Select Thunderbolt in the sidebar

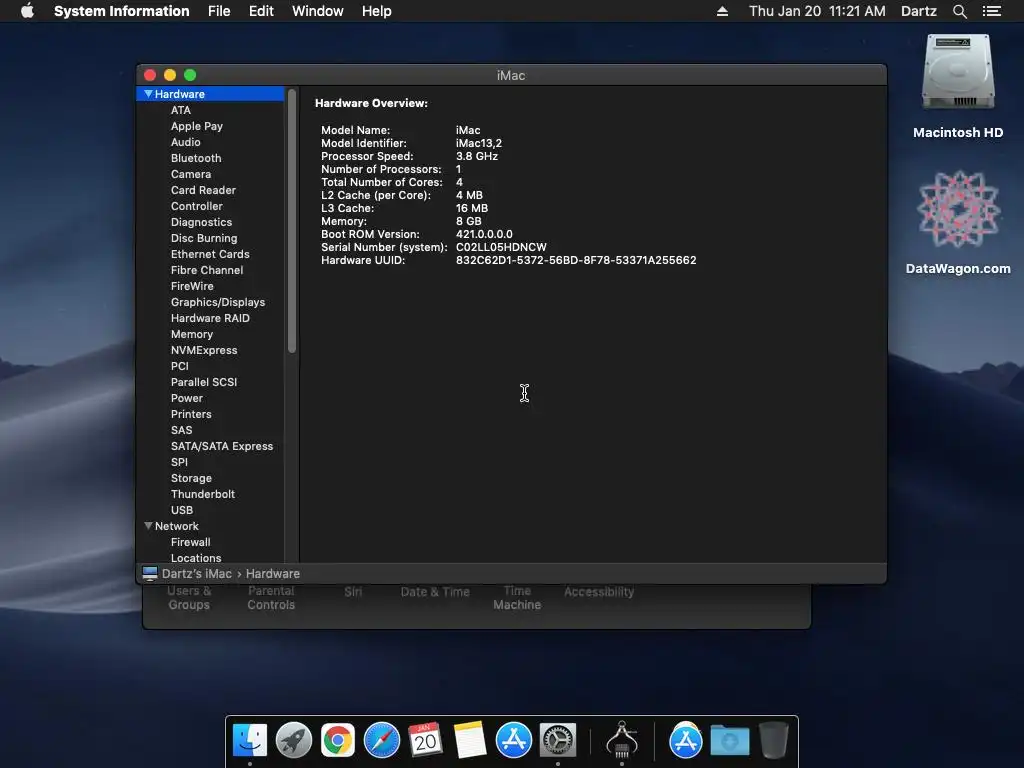coord(202,494)
